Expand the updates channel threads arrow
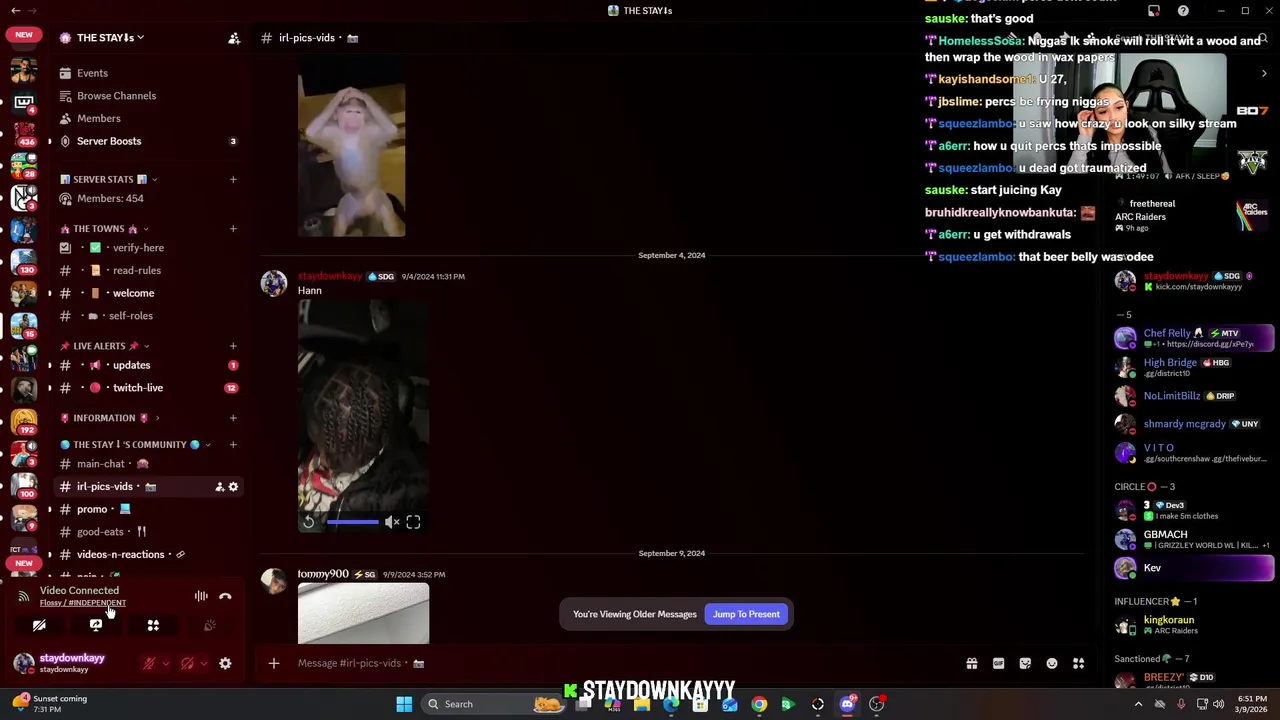The width and height of the screenshot is (1280, 720). [50, 366]
